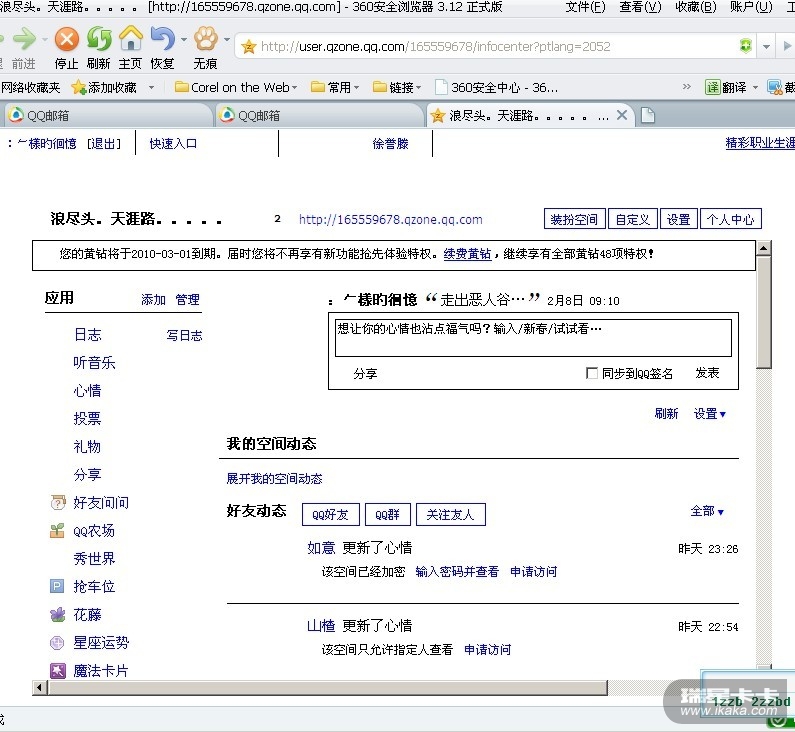
Task: Click 添加收藏 star icon in bookmarks bar
Action: (79, 88)
